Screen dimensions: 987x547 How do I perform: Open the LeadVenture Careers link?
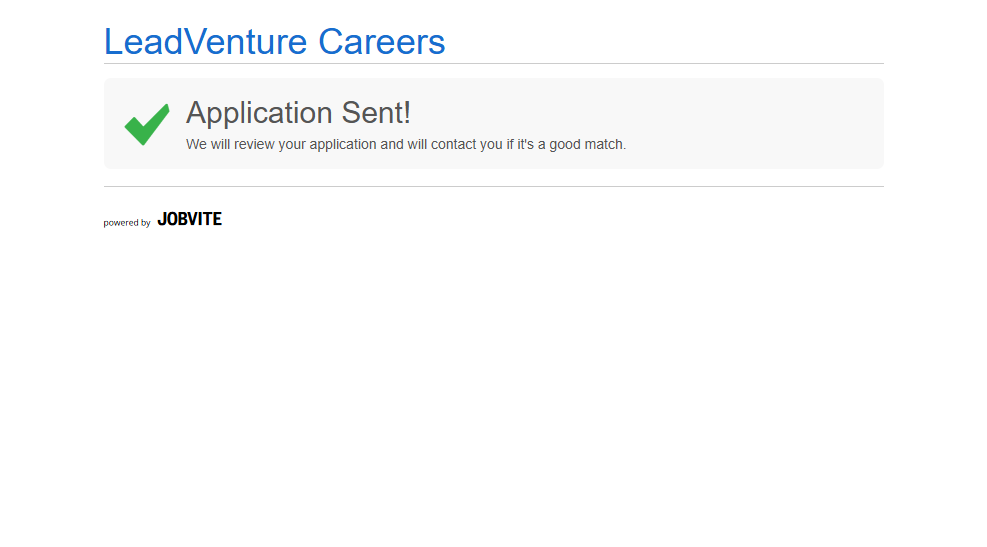point(274,42)
